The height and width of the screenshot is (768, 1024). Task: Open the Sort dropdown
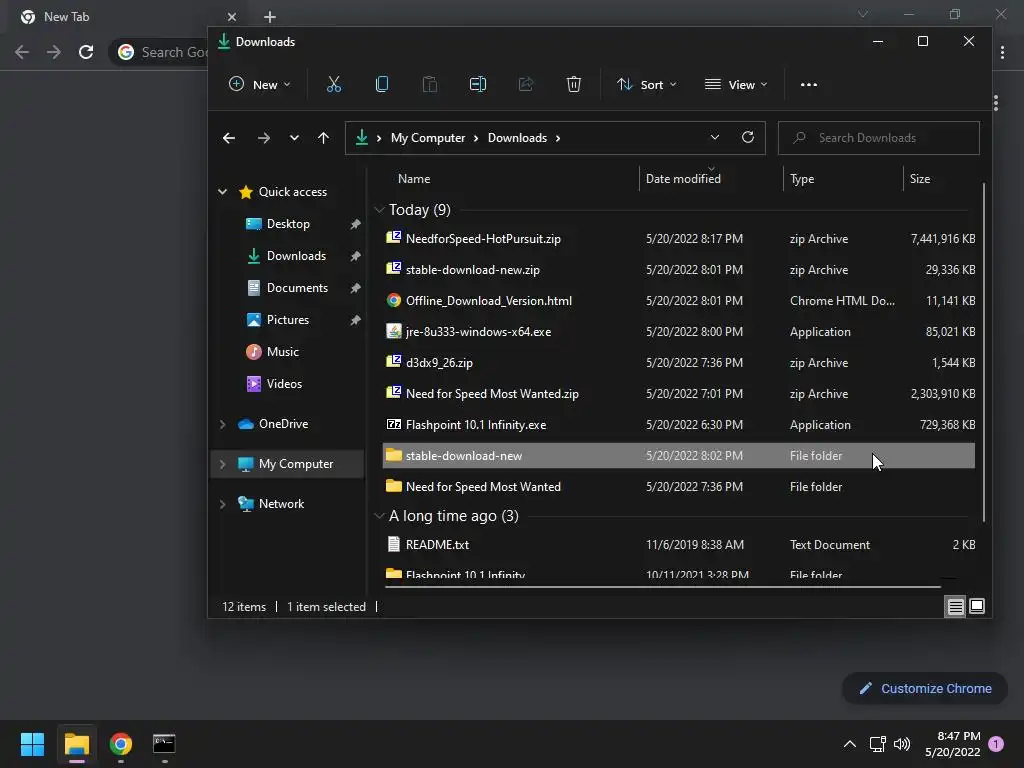point(647,84)
